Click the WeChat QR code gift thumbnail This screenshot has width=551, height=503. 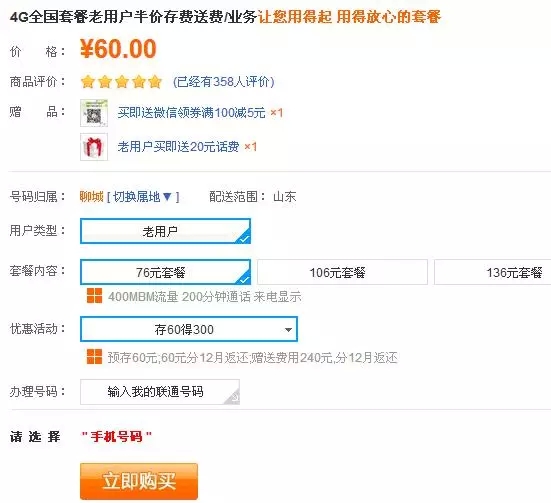[94, 113]
